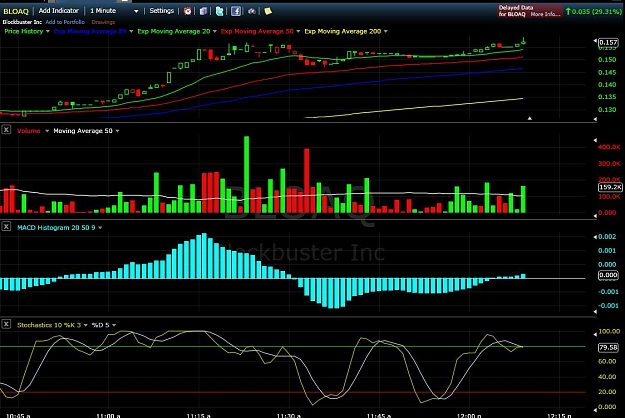Click Add Indicator in the toolbar
625x418 pixels.
coord(59,11)
